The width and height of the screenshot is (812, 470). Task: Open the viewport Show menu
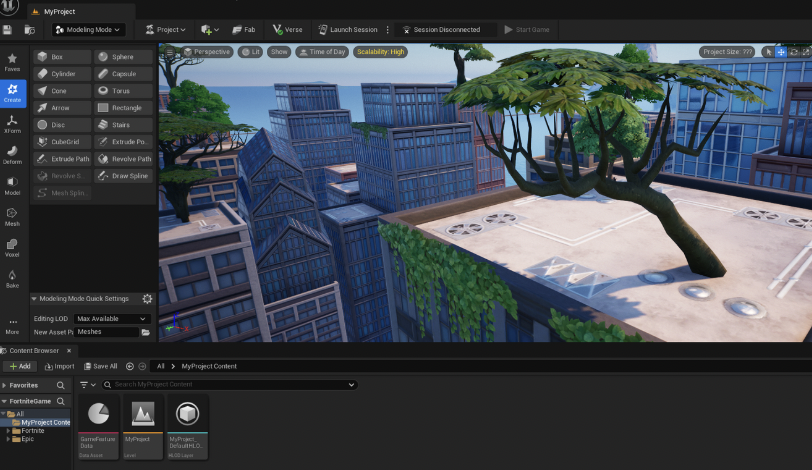pos(279,52)
